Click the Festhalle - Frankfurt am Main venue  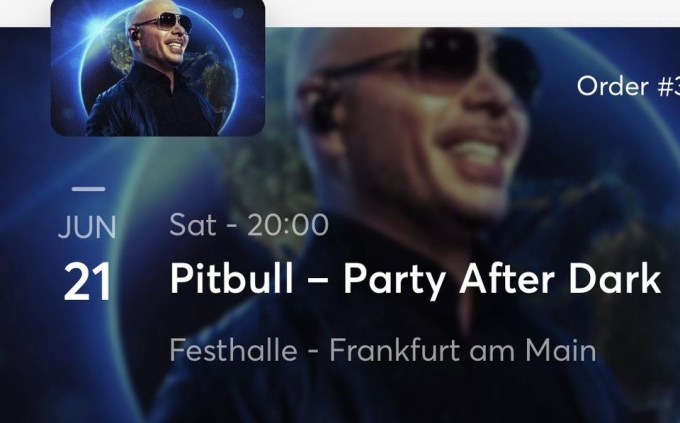pyautogui.click(x=382, y=350)
